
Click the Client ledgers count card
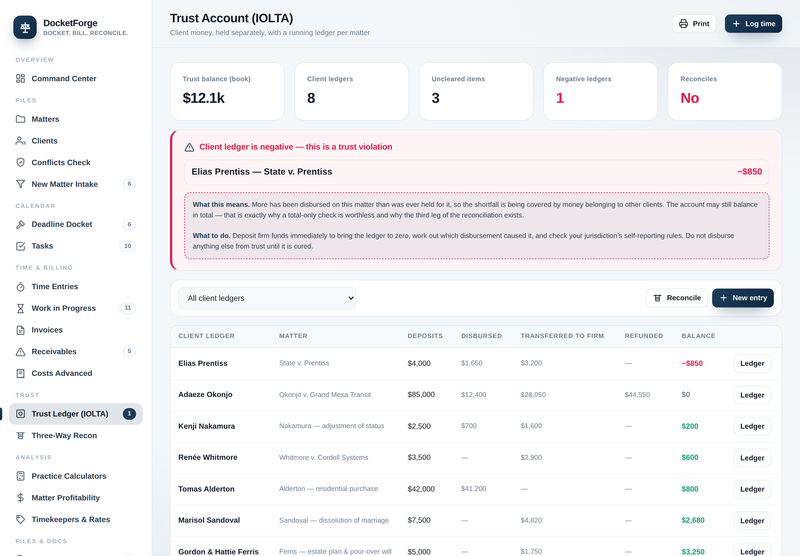[352, 91]
